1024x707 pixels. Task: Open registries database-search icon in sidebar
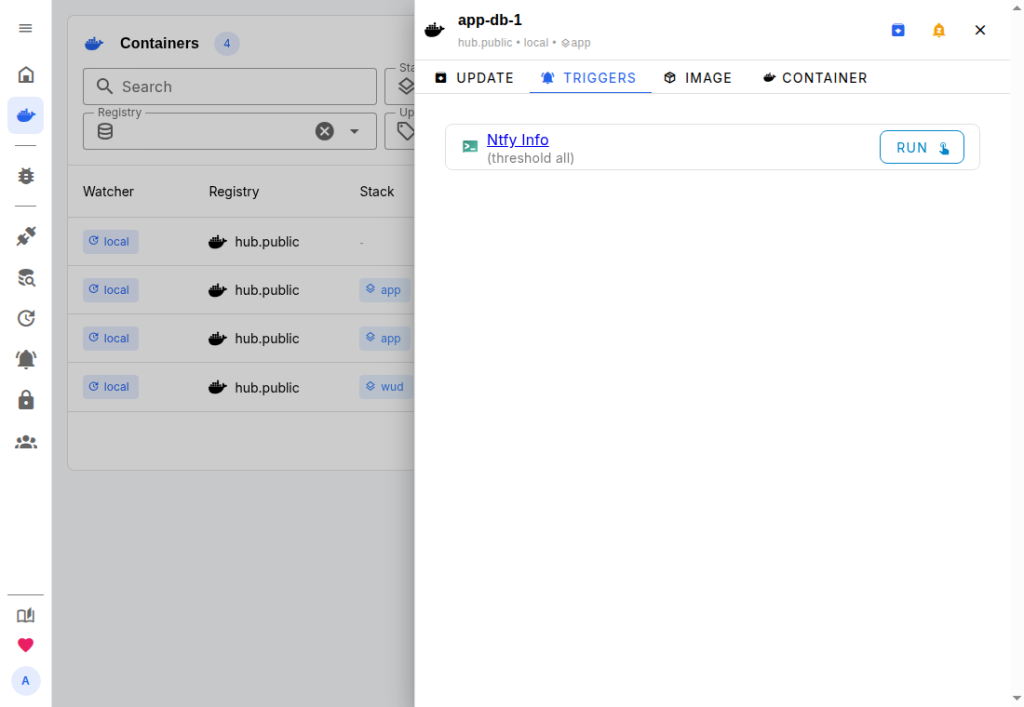pos(25,277)
